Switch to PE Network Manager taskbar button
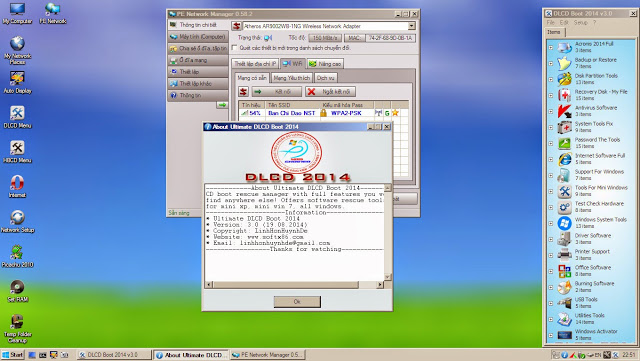640x361 pixels. (267, 355)
